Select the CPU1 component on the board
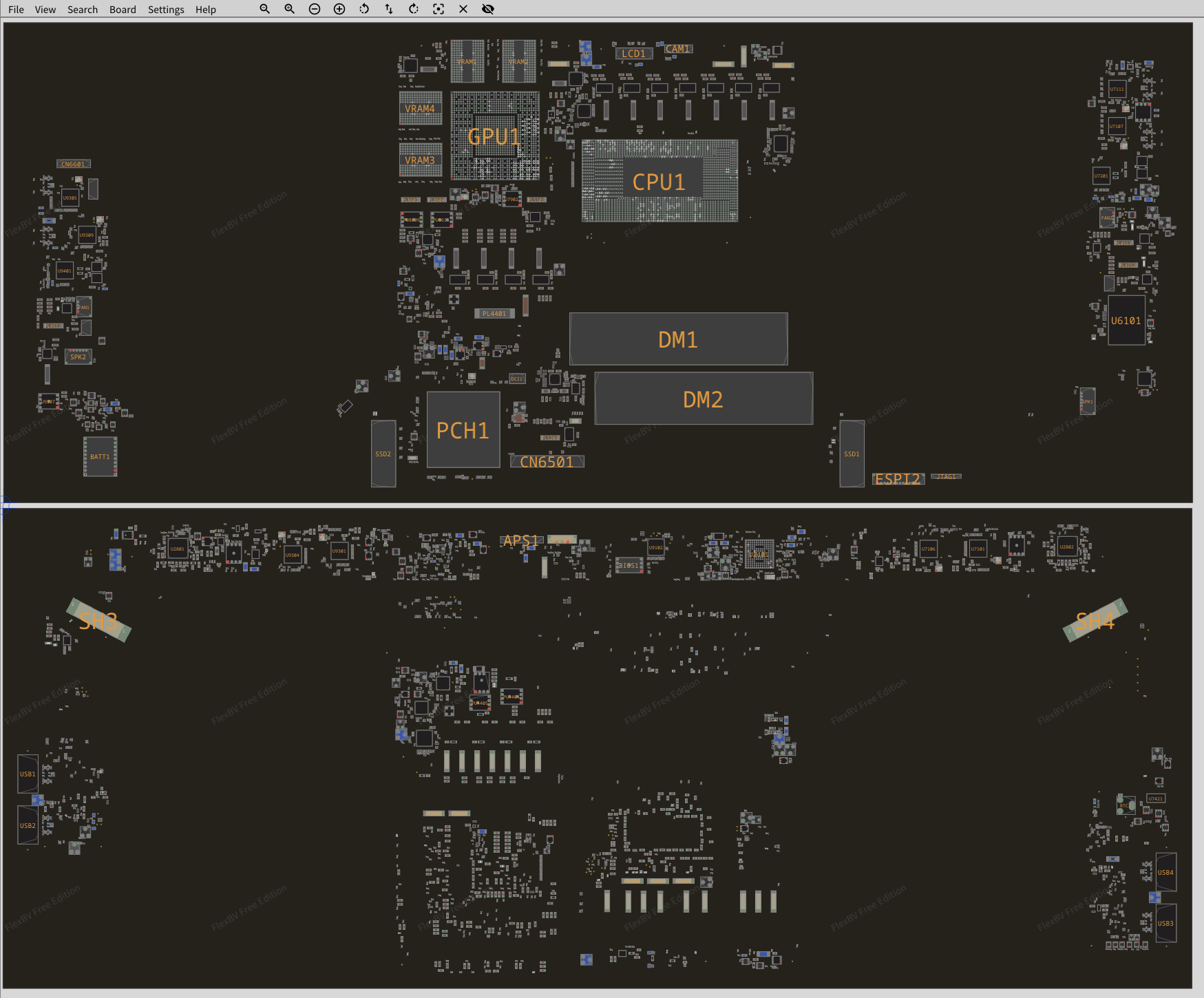 point(659,182)
